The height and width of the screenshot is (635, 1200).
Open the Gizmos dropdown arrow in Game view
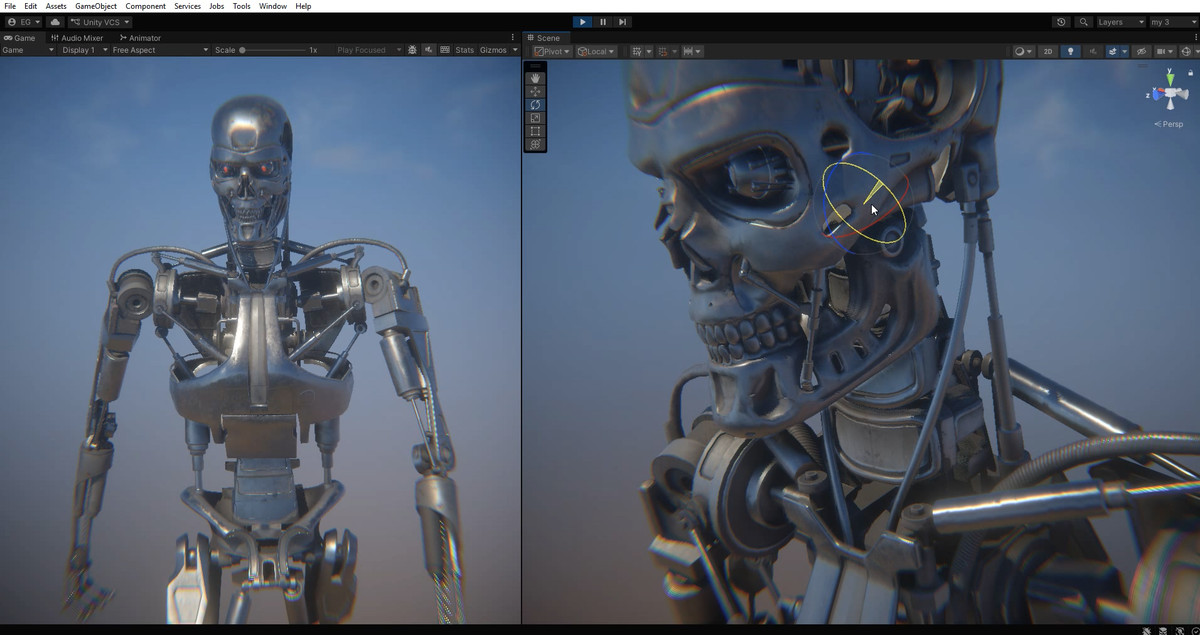tap(515, 50)
